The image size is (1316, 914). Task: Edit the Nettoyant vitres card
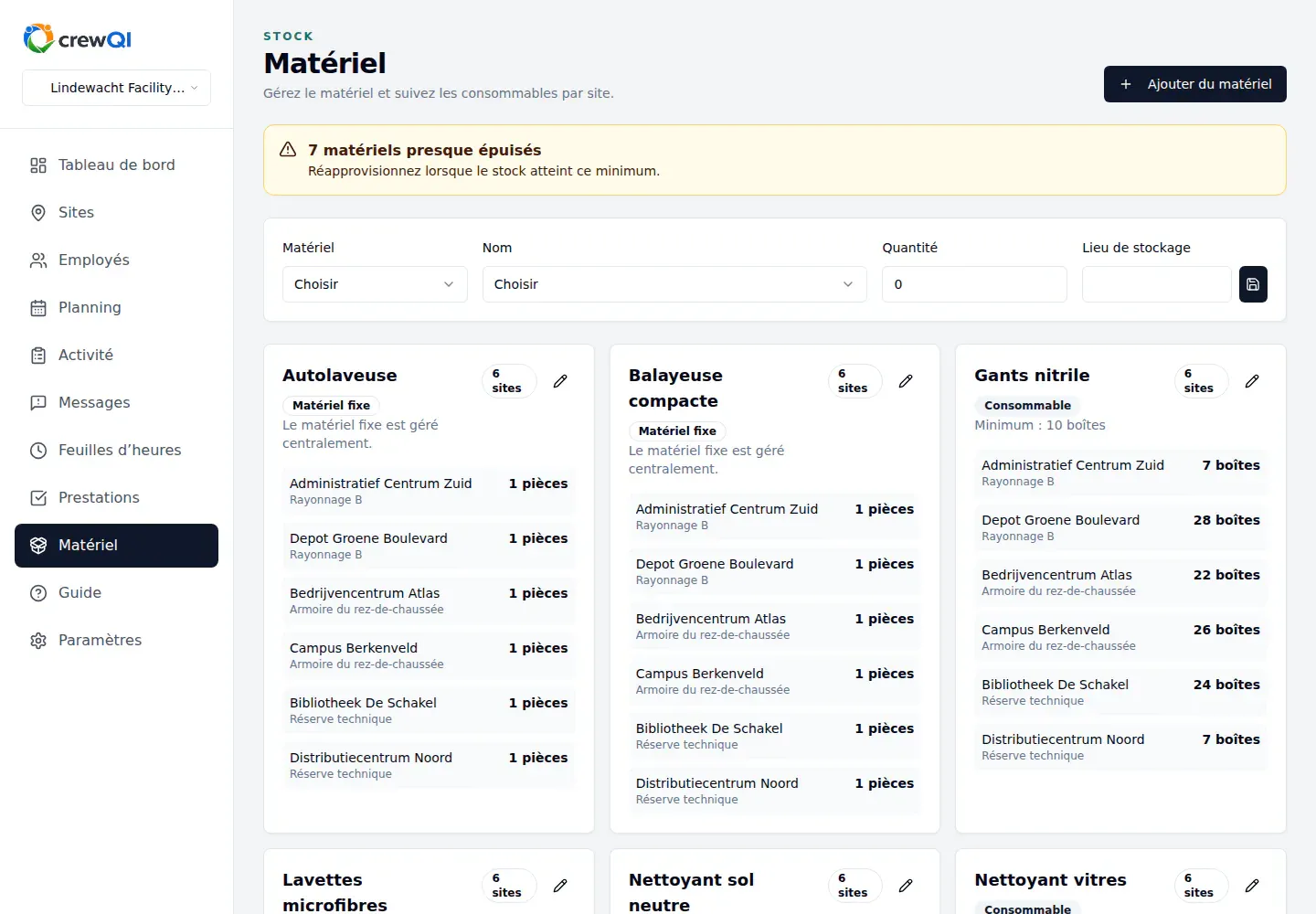[x=1252, y=886]
